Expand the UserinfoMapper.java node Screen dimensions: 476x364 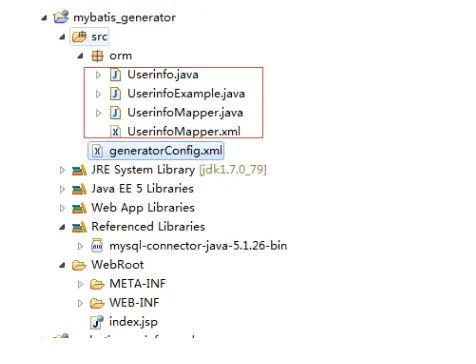click(x=98, y=113)
